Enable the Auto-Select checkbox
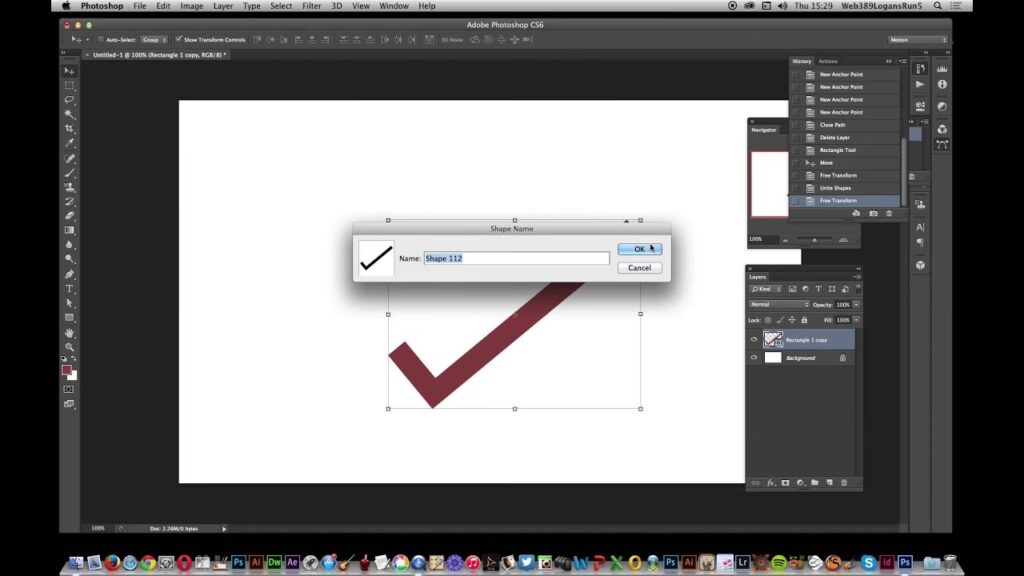 click(x=101, y=40)
